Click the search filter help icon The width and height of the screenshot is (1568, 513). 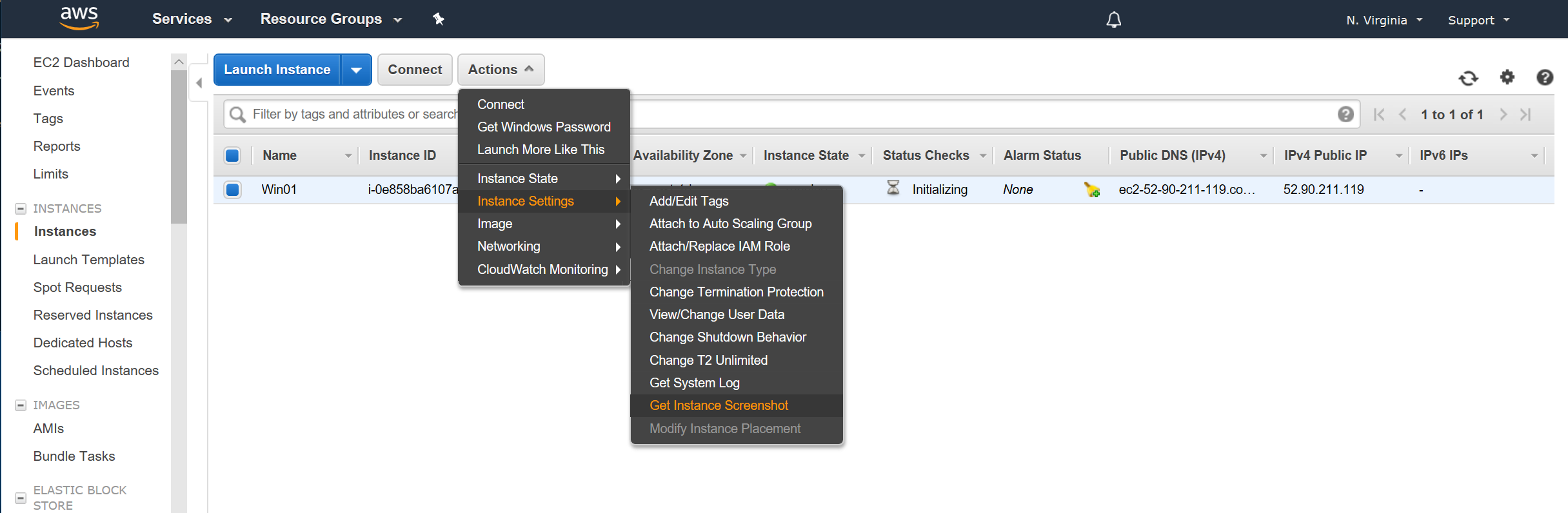tap(1345, 114)
